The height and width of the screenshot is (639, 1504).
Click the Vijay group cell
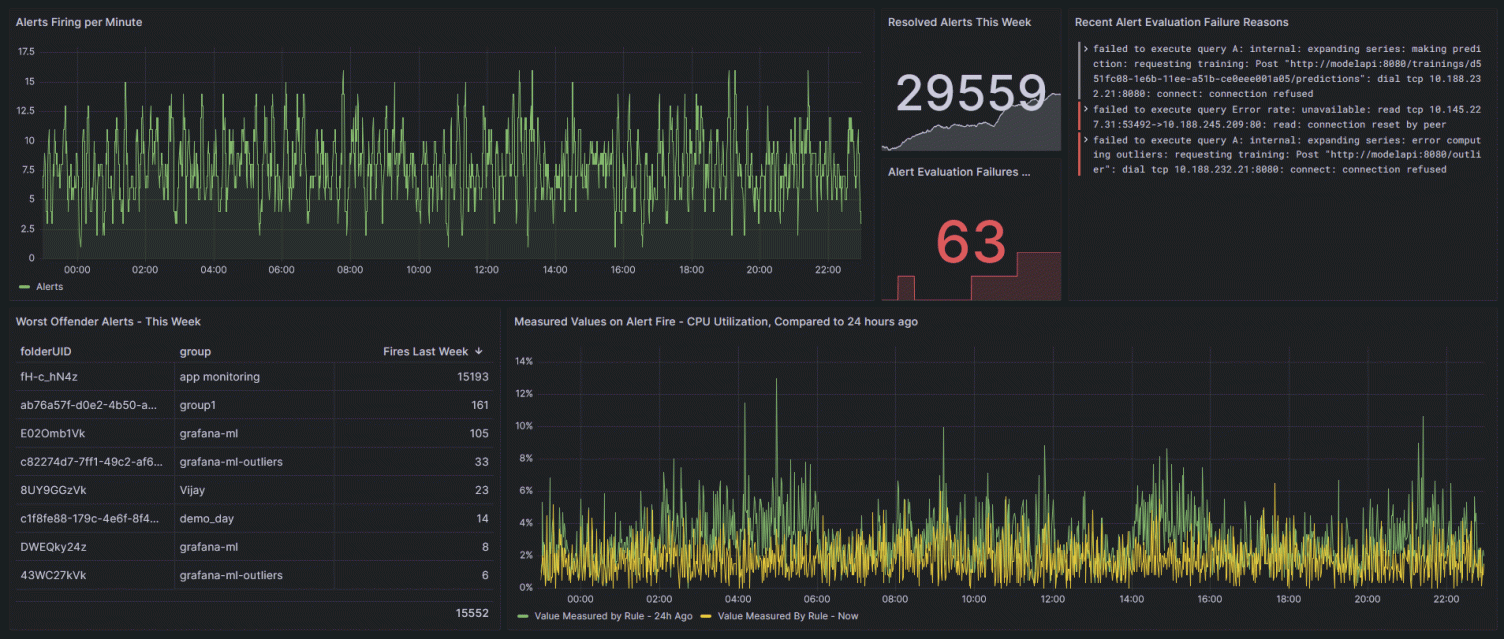pyautogui.click(x=194, y=490)
